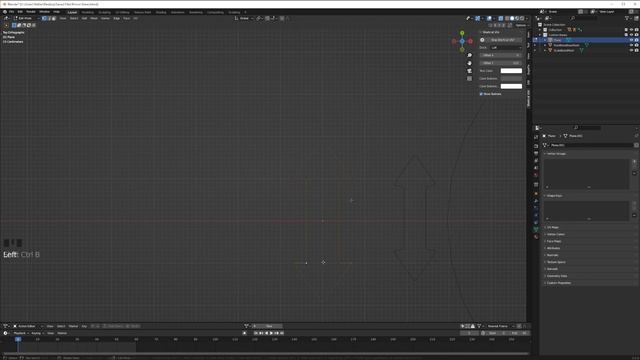Open the File menu
Image resolution: width=640 pixels, height=360 pixels.
point(11,12)
